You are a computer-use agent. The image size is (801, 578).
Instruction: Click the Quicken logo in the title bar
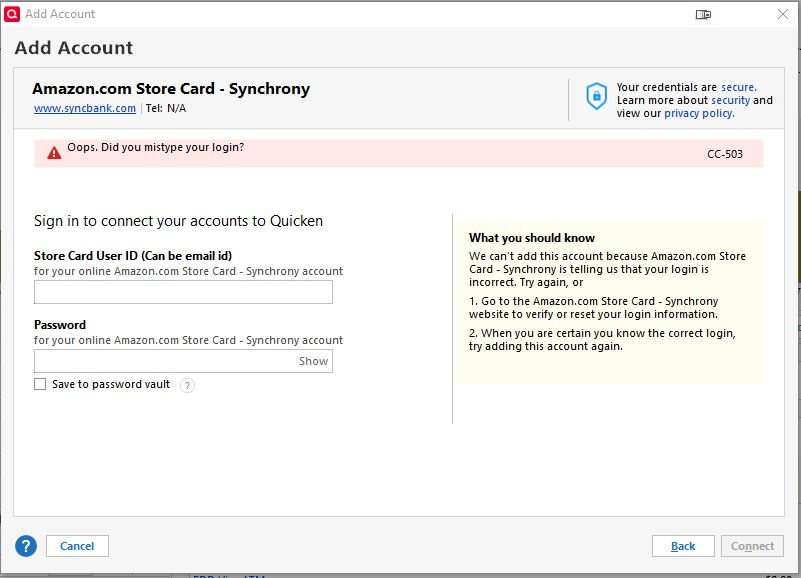[x=12, y=14]
